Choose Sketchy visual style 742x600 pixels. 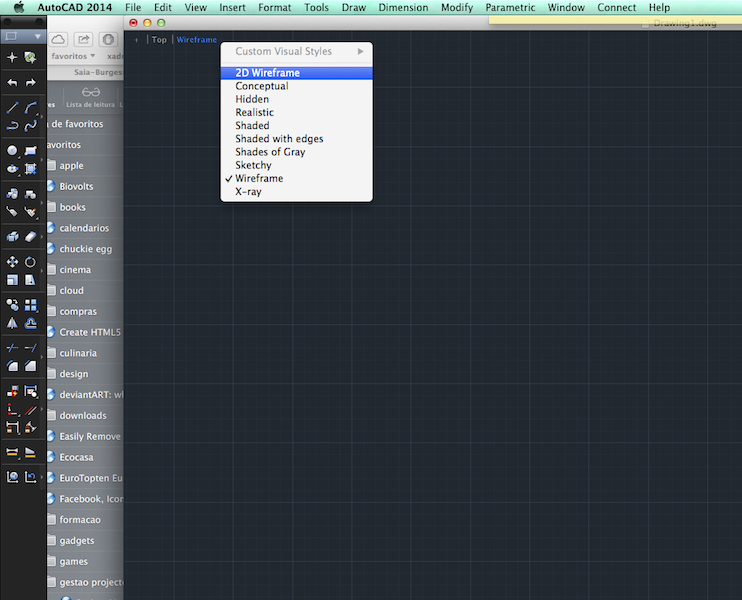tap(297, 166)
